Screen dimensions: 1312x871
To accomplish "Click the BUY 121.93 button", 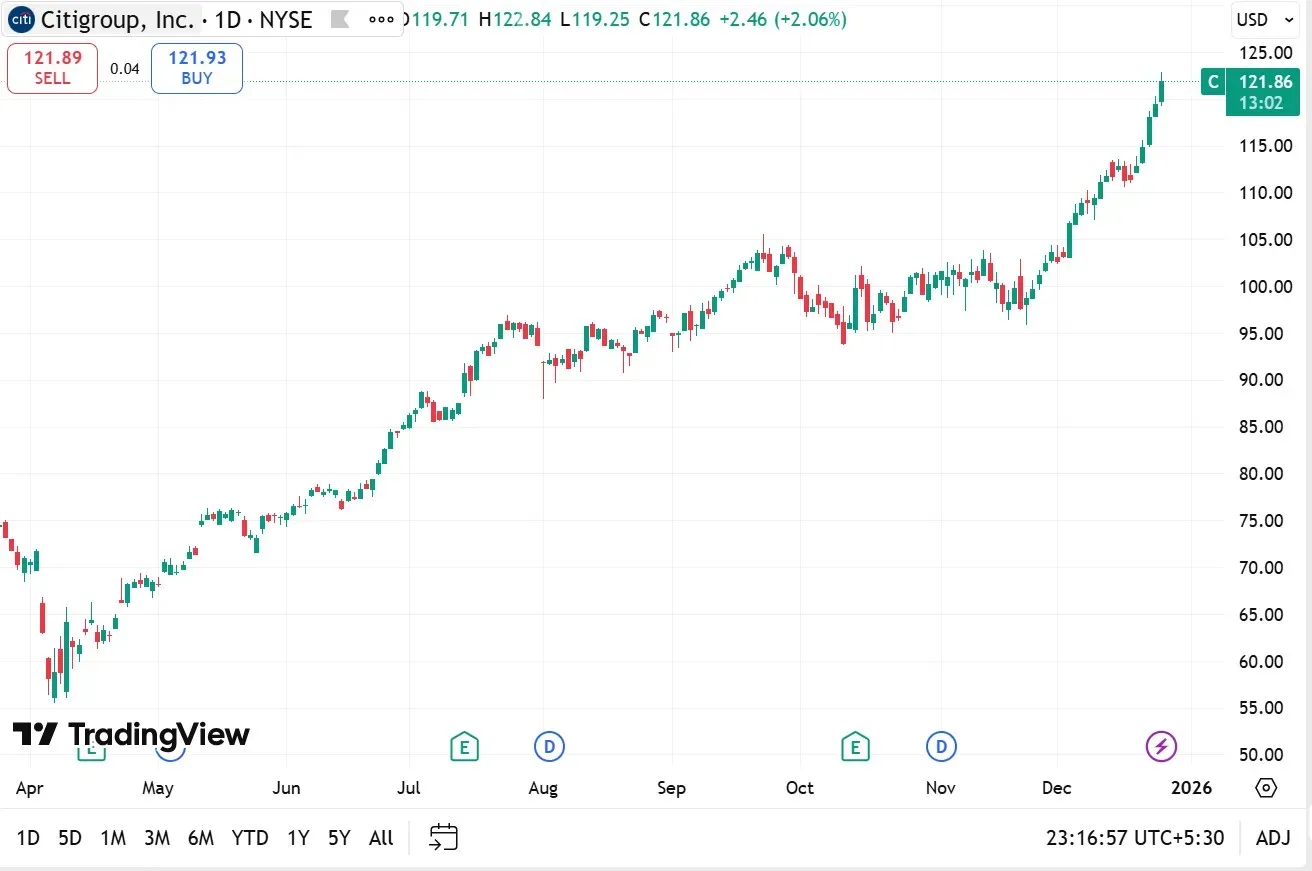I will [x=196, y=67].
